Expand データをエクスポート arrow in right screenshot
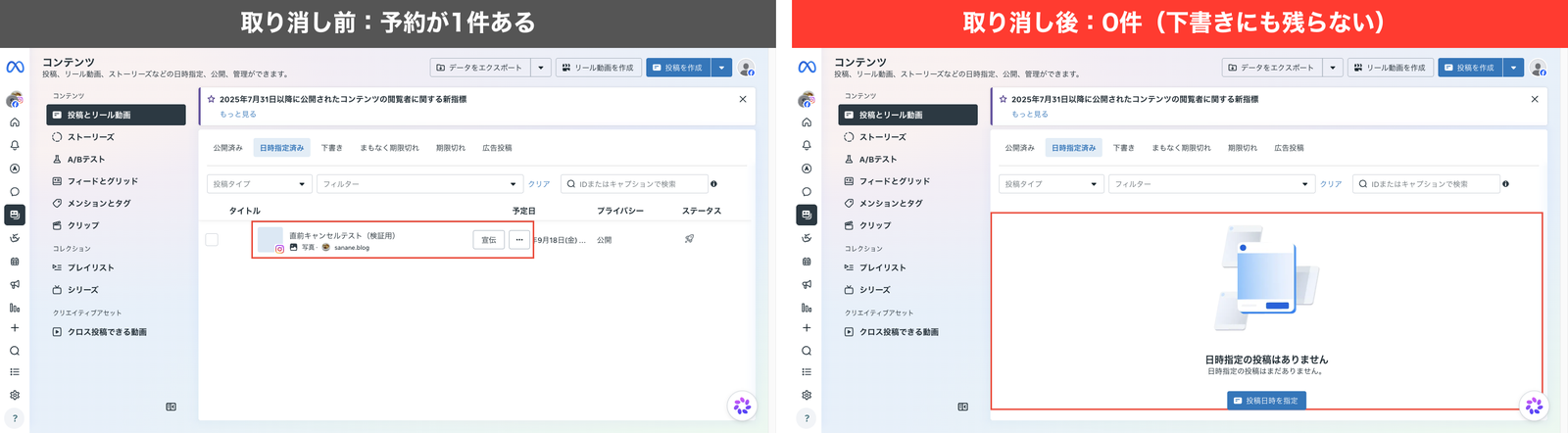1568x433 pixels. 1333,68
